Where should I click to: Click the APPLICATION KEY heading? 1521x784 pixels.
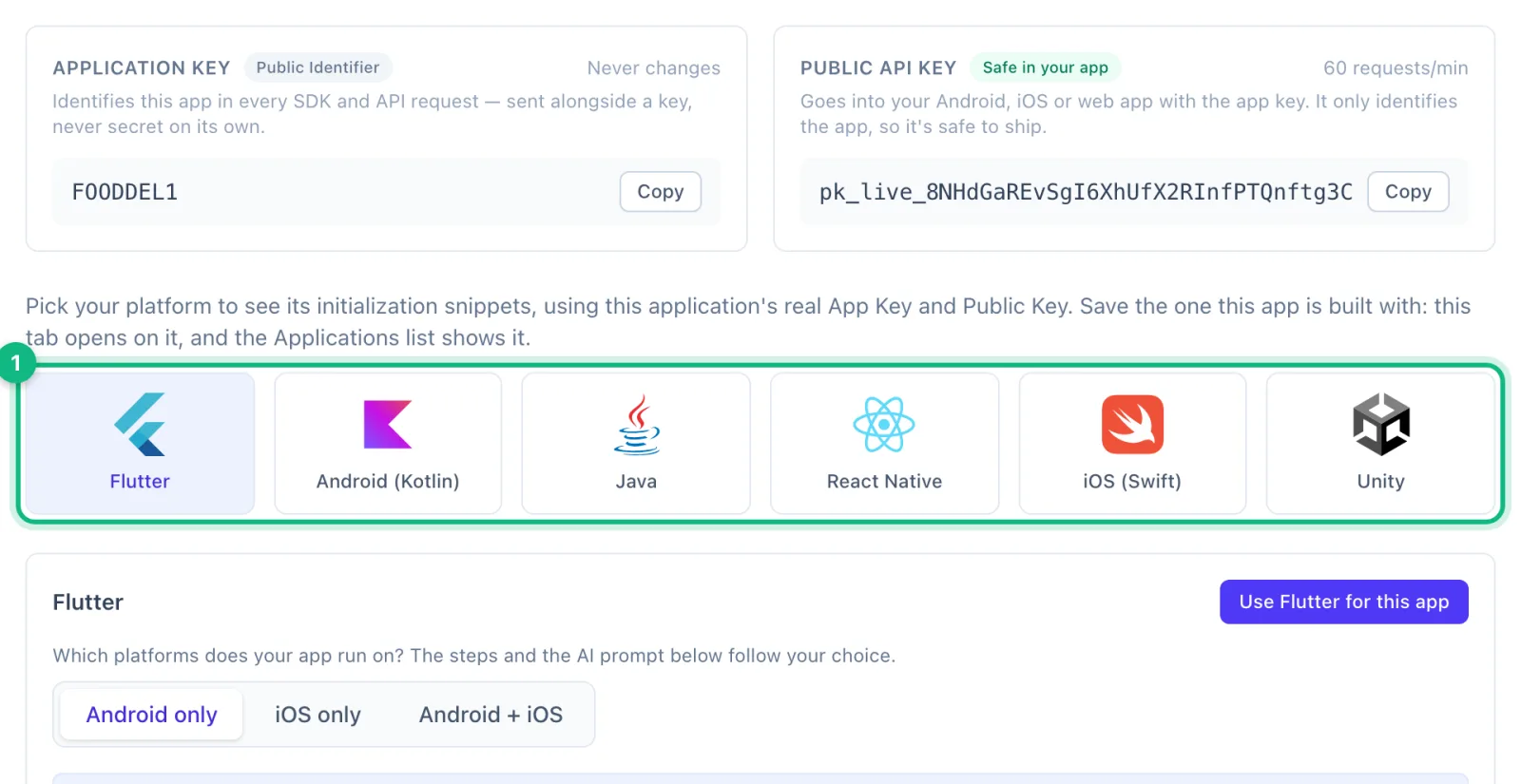142,68
